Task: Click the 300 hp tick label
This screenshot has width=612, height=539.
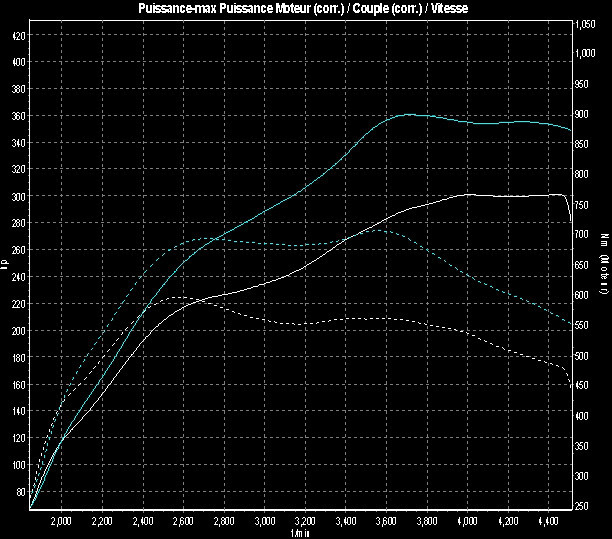Action: 18,196
